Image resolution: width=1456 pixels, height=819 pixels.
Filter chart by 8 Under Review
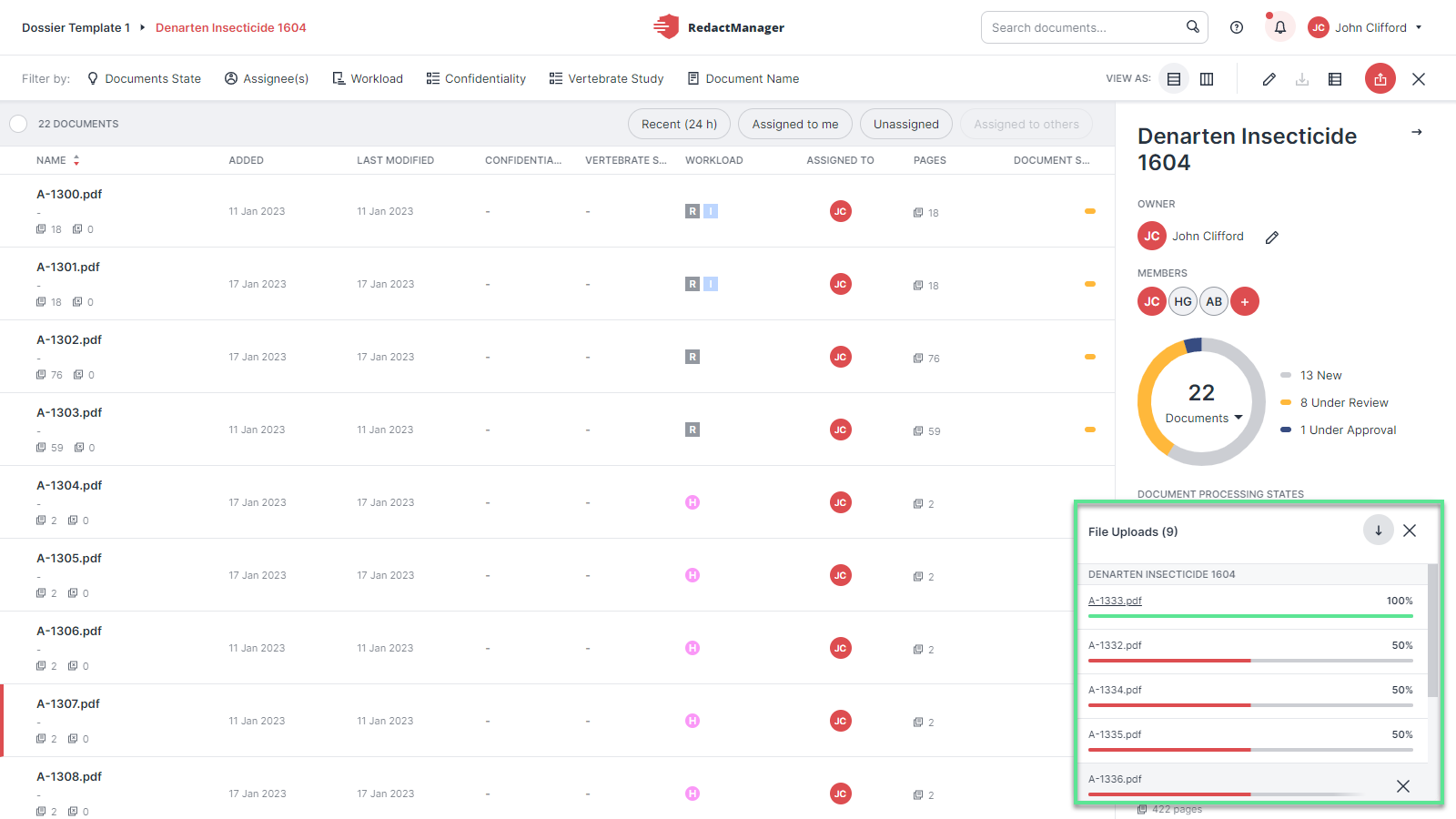tap(1334, 402)
